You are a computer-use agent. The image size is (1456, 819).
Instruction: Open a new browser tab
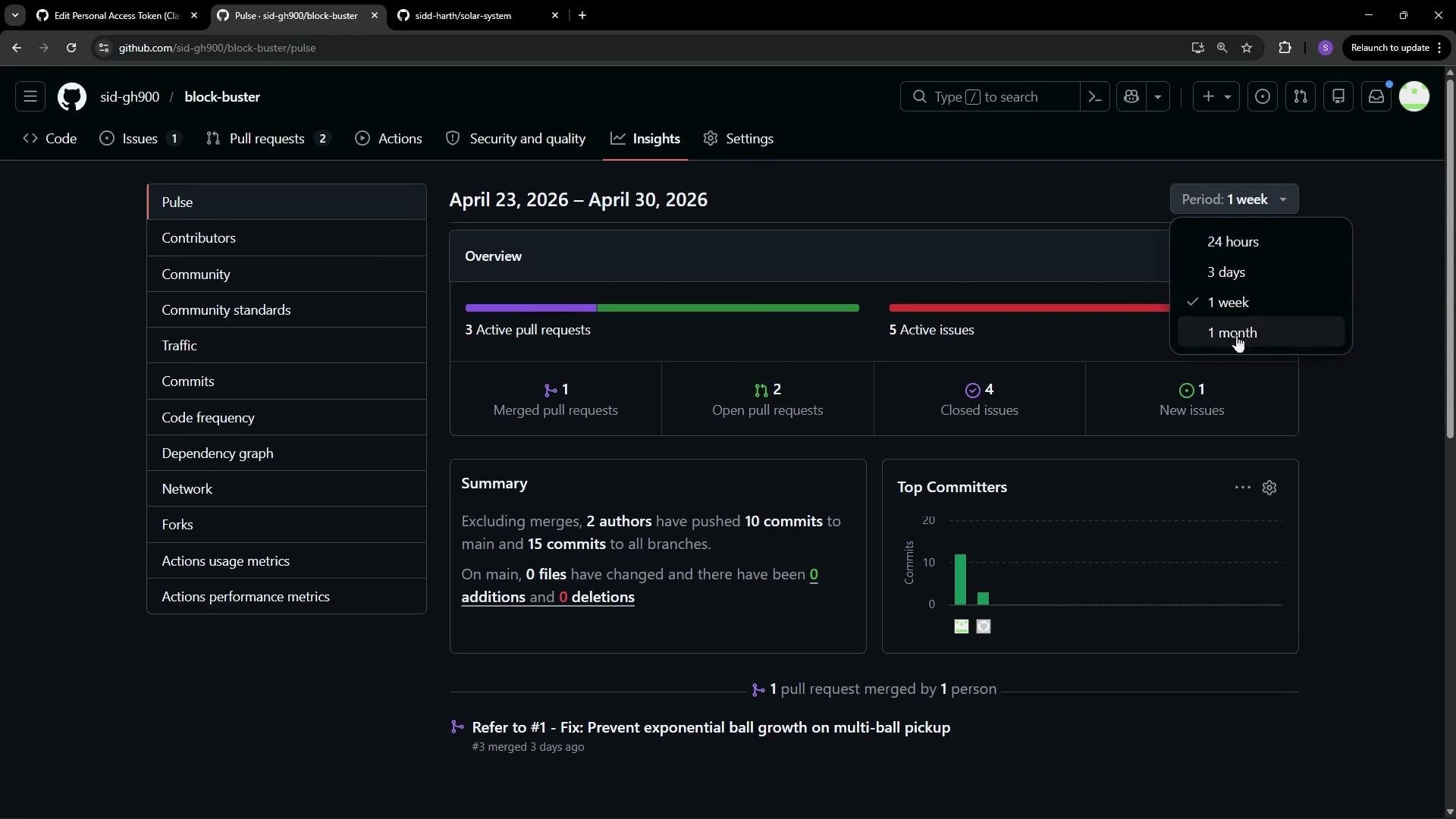582,15
